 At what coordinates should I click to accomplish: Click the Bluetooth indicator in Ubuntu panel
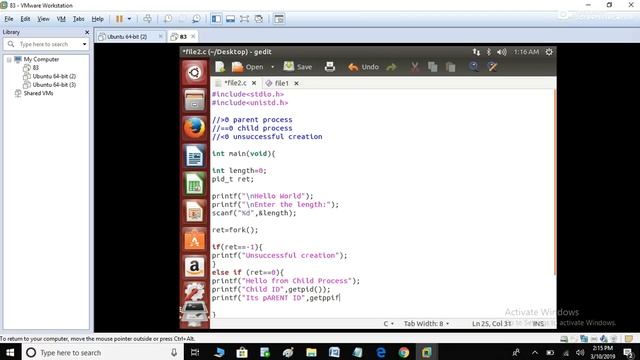(489, 52)
